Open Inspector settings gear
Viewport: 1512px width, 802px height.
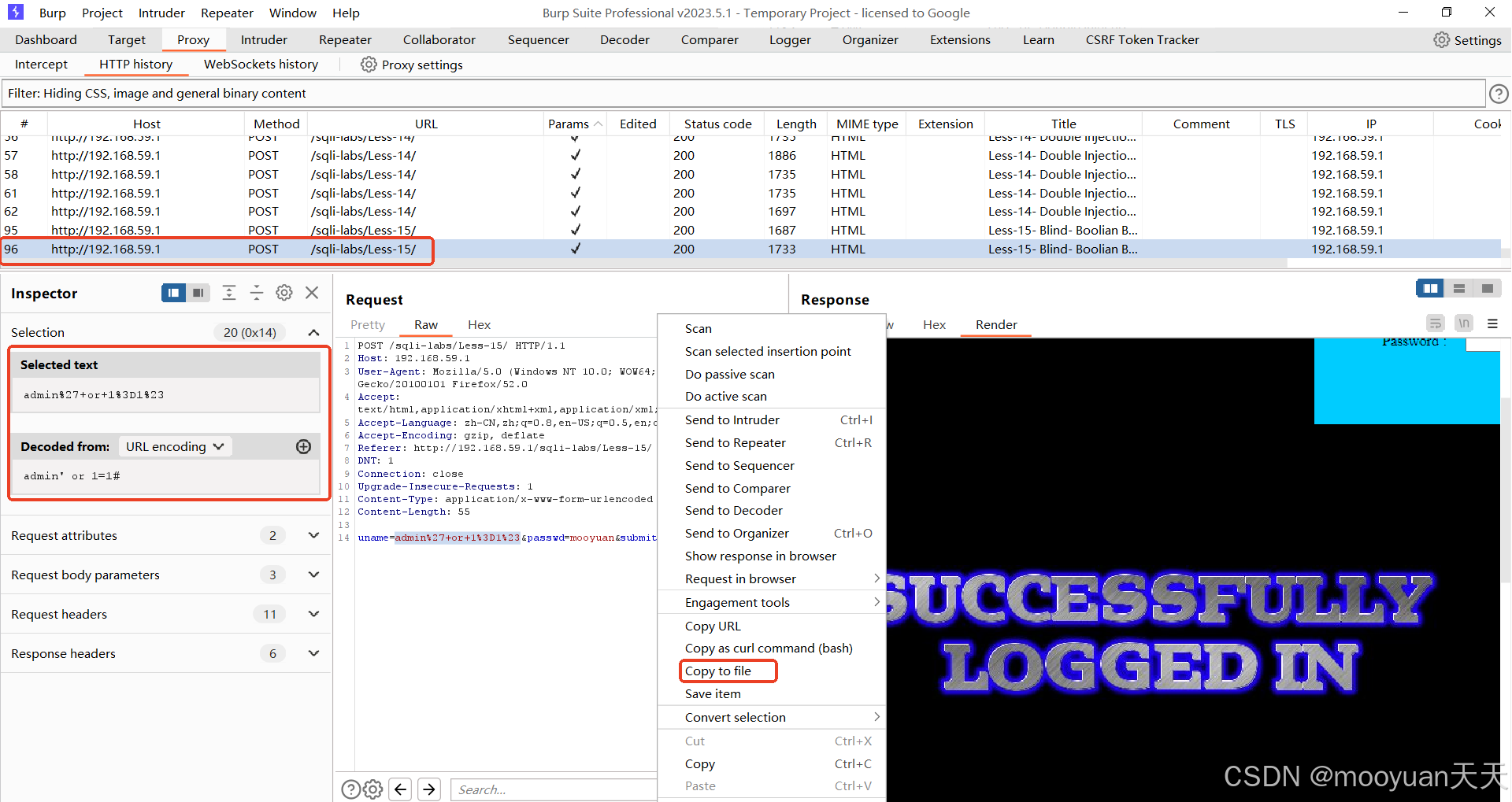pos(284,293)
